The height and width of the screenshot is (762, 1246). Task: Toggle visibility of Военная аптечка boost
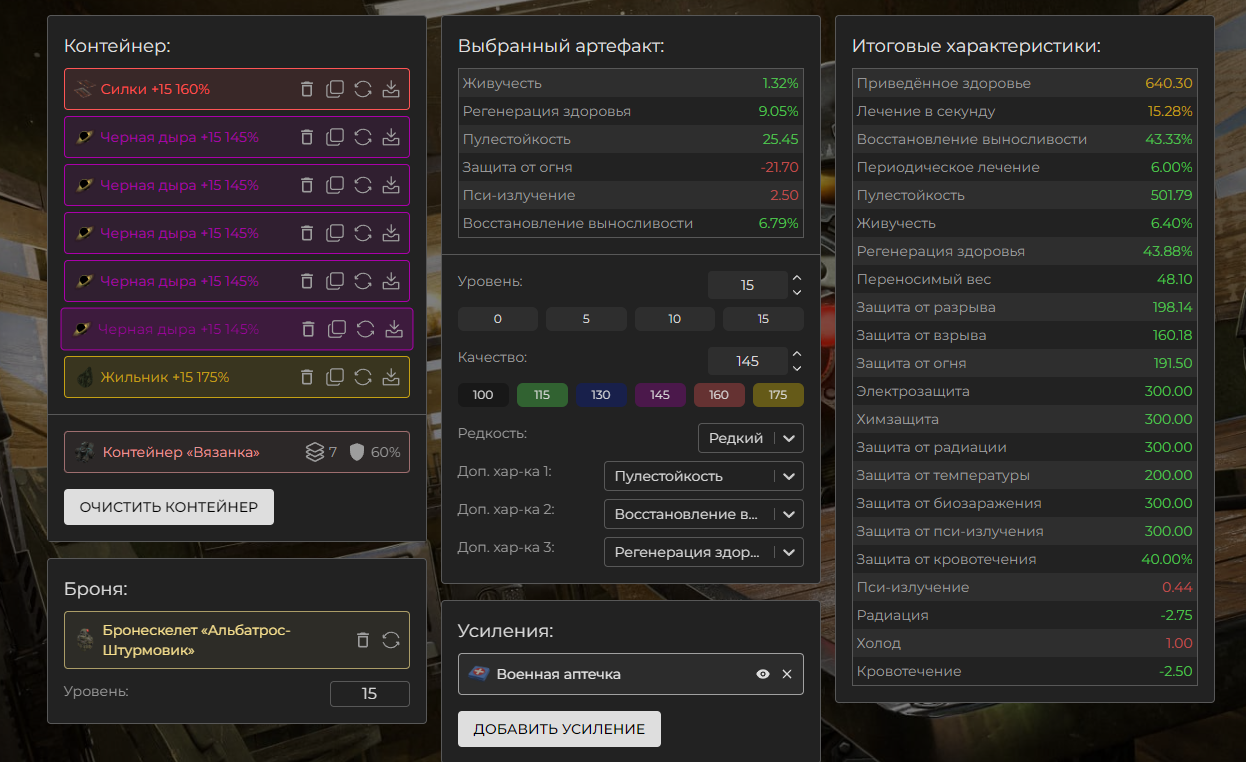[763, 674]
